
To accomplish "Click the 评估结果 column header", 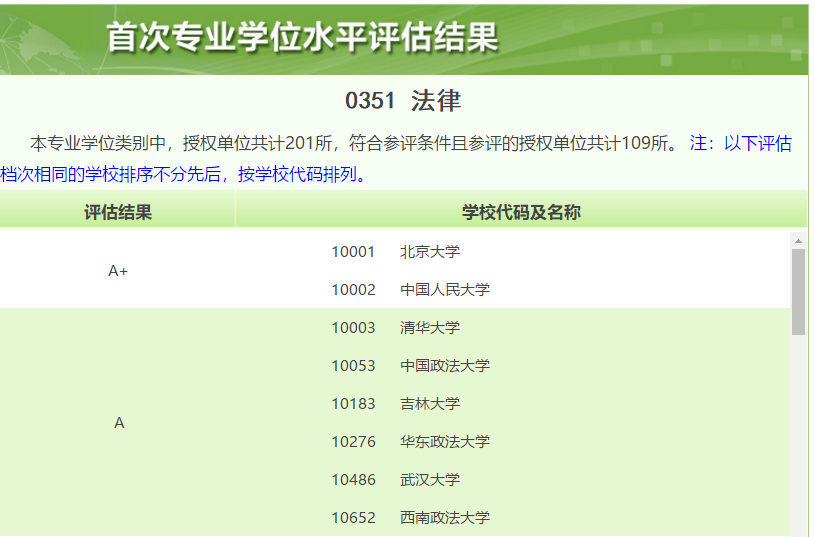I will 118,212.
